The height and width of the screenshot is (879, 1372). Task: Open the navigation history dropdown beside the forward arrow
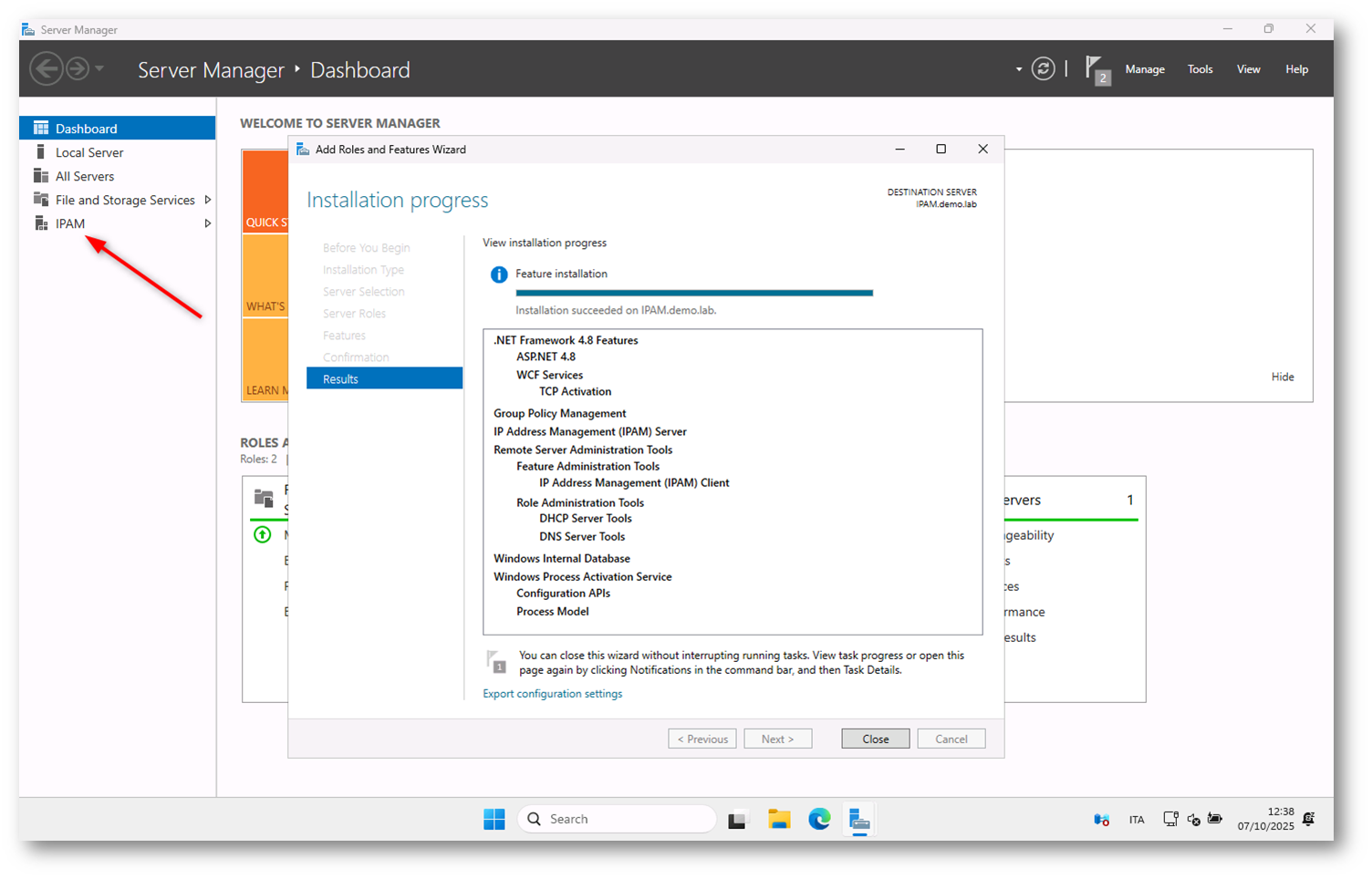point(99,68)
